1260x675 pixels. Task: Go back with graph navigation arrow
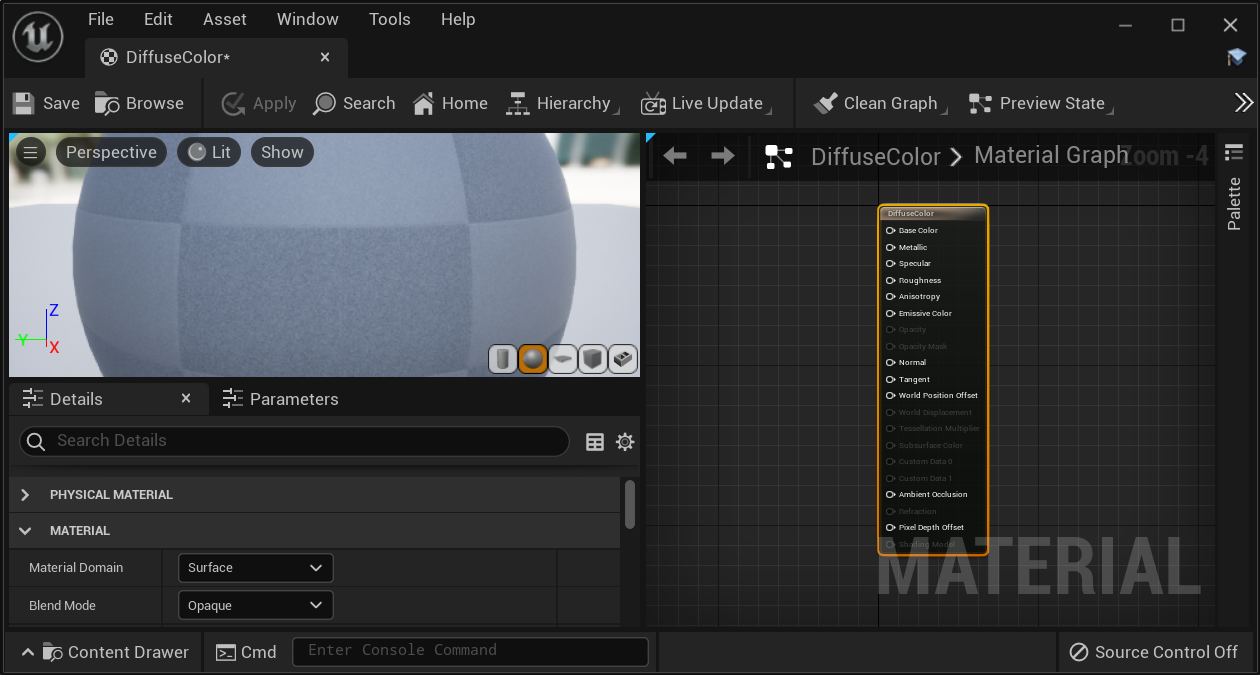click(675, 156)
